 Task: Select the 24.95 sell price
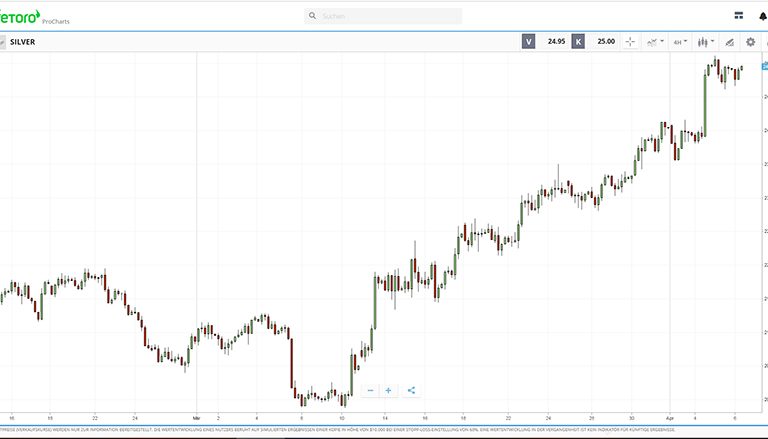(556, 42)
